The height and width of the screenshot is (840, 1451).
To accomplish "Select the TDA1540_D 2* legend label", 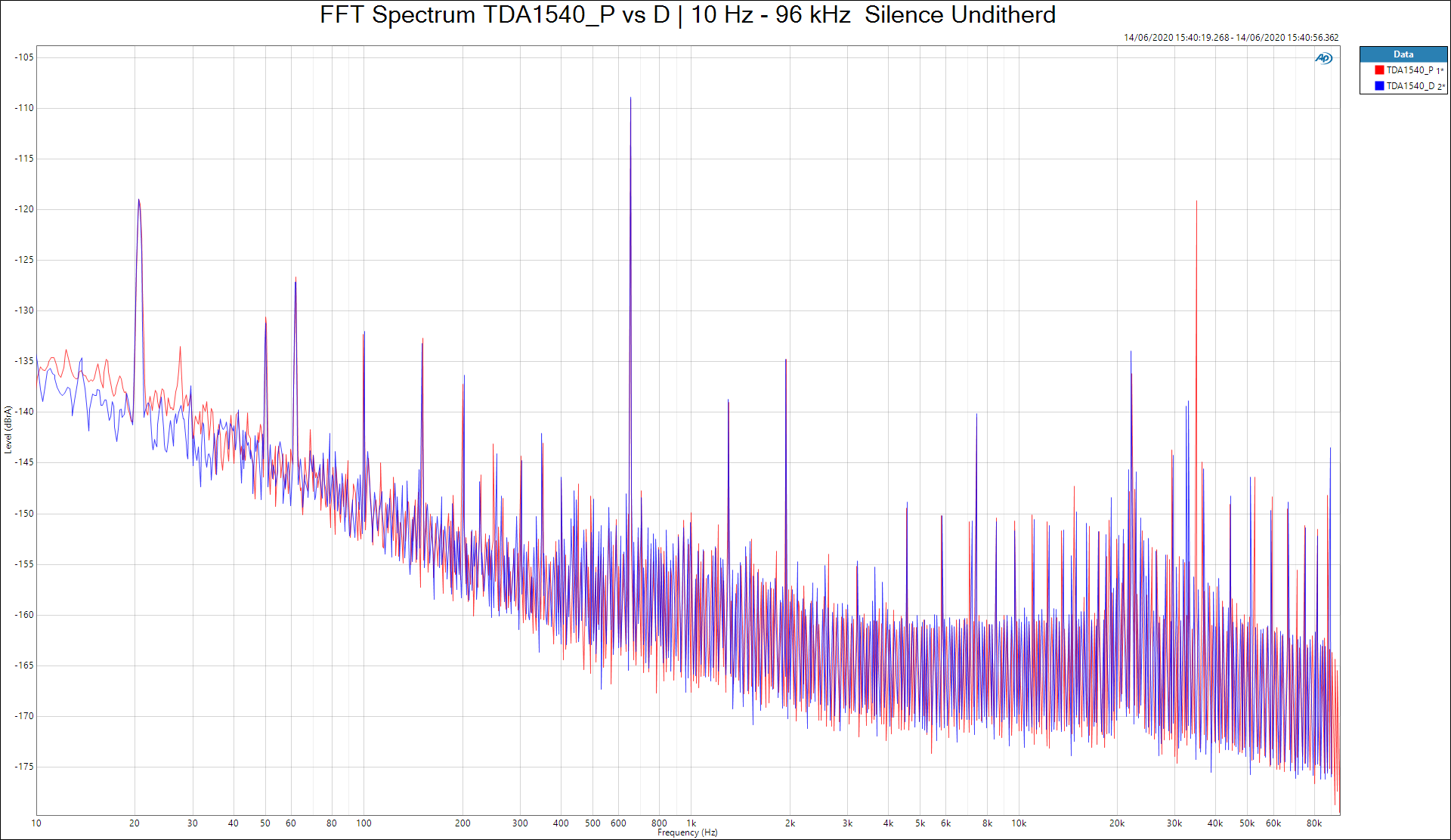I will 1415,86.
